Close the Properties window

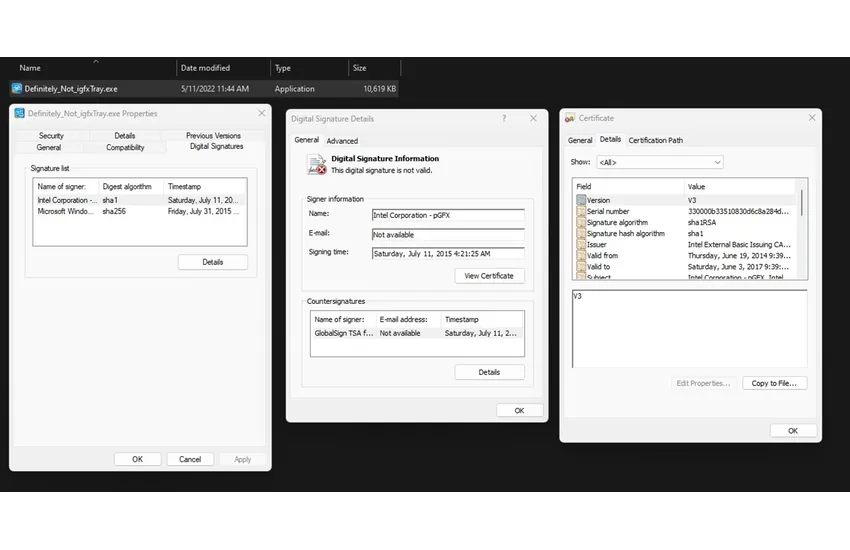click(262, 113)
